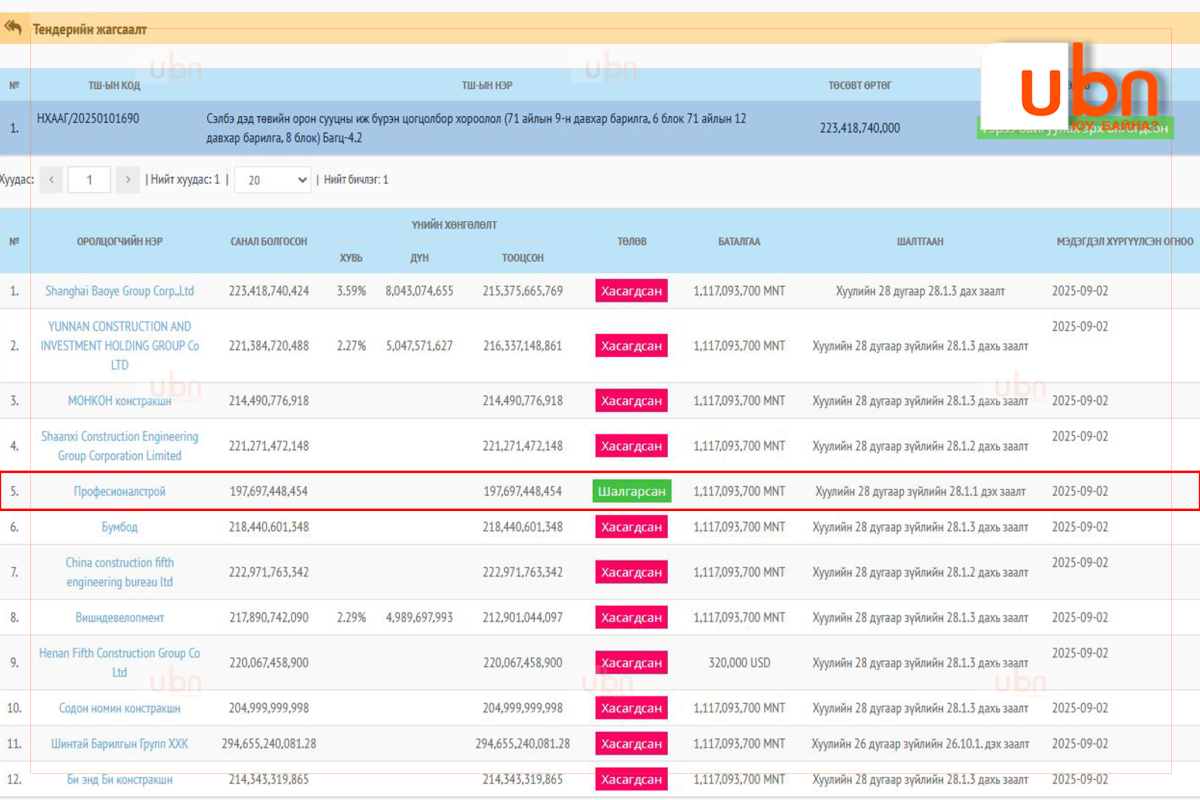Open the Професионалстрой participant link
Screen dimensions: 1200x800
[x=119, y=491]
